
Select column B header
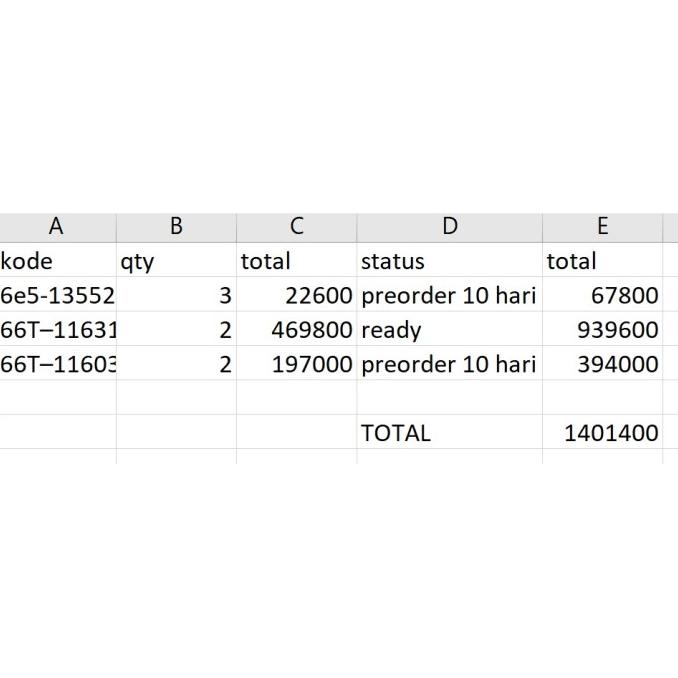click(176, 227)
